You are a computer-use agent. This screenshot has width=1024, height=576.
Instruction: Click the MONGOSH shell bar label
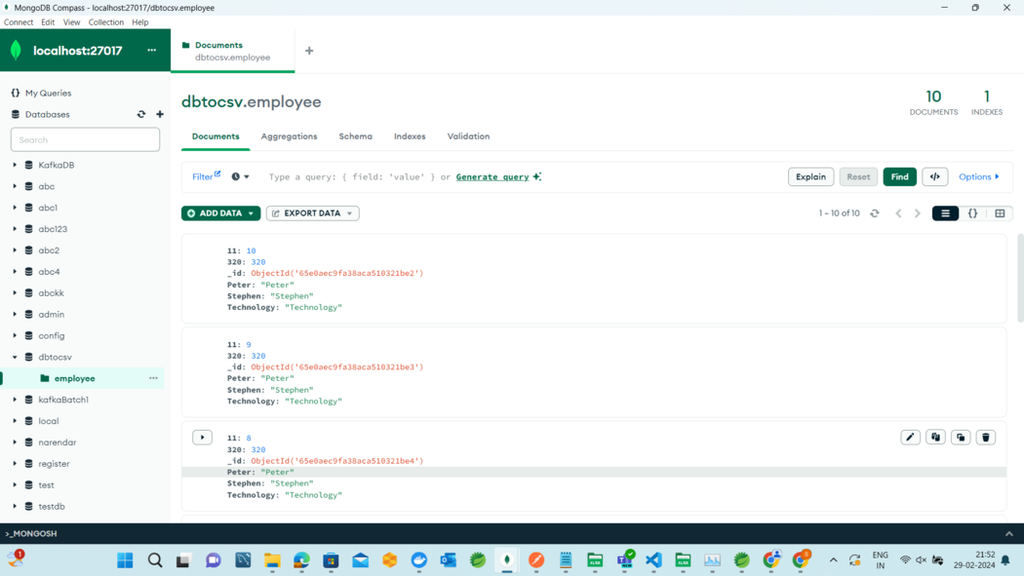[31, 534]
